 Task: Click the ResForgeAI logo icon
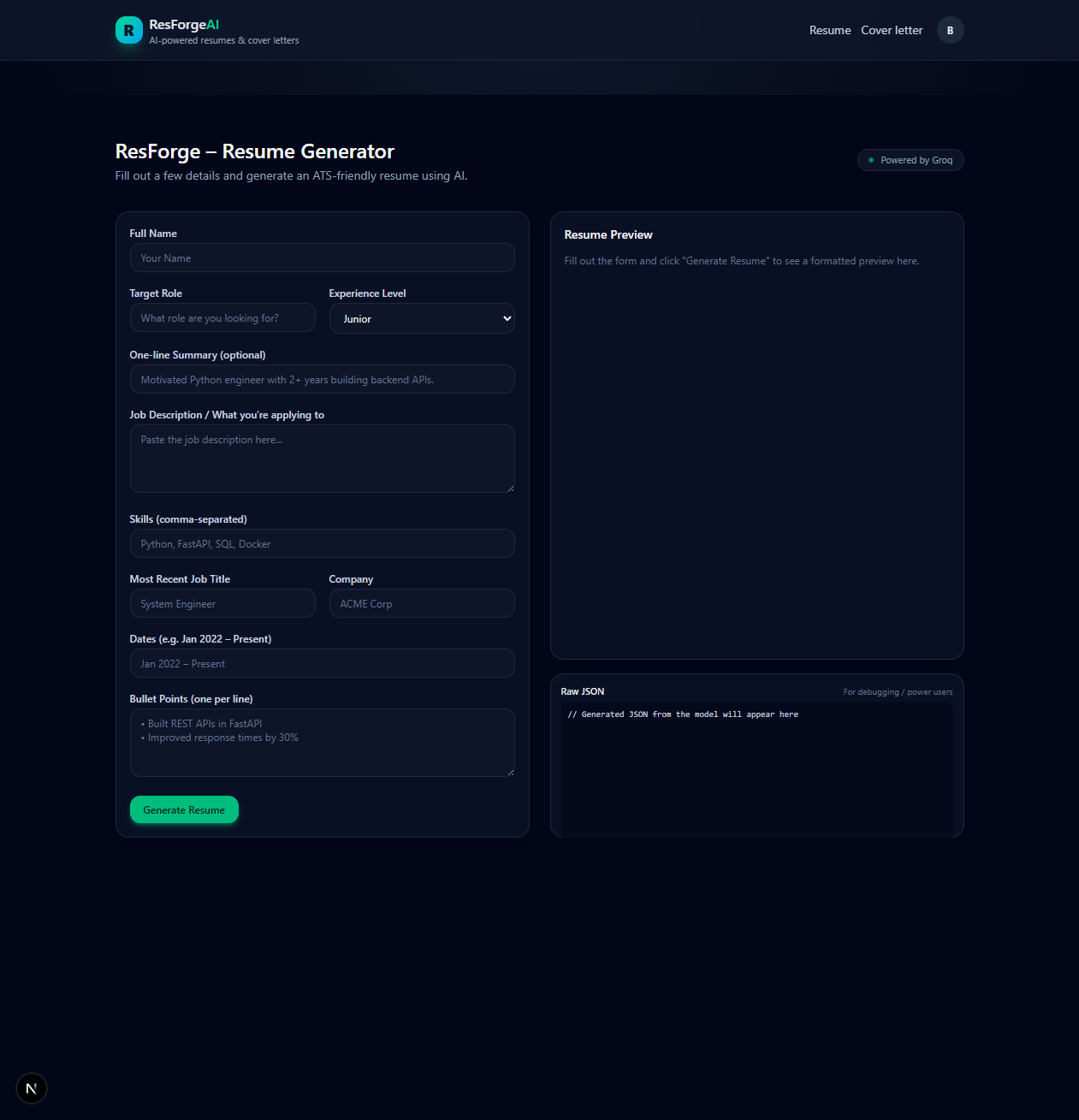(128, 30)
